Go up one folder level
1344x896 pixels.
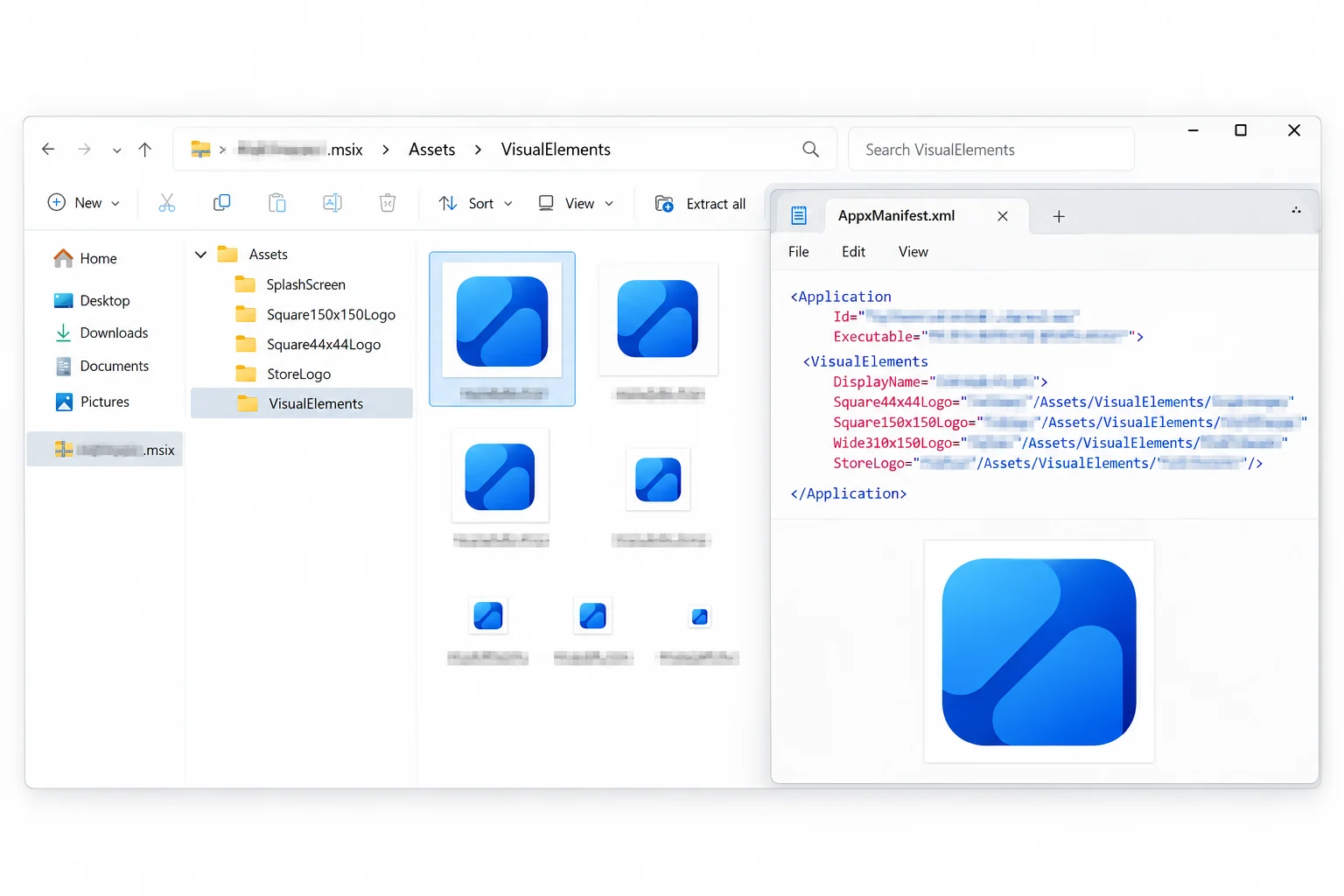coord(145,150)
